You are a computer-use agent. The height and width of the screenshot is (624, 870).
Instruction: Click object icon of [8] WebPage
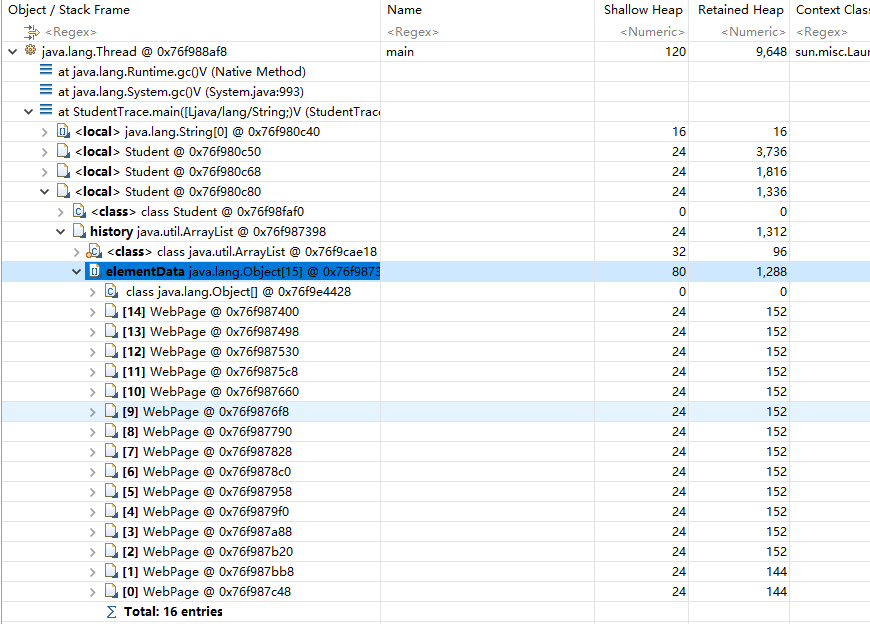click(112, 432)
